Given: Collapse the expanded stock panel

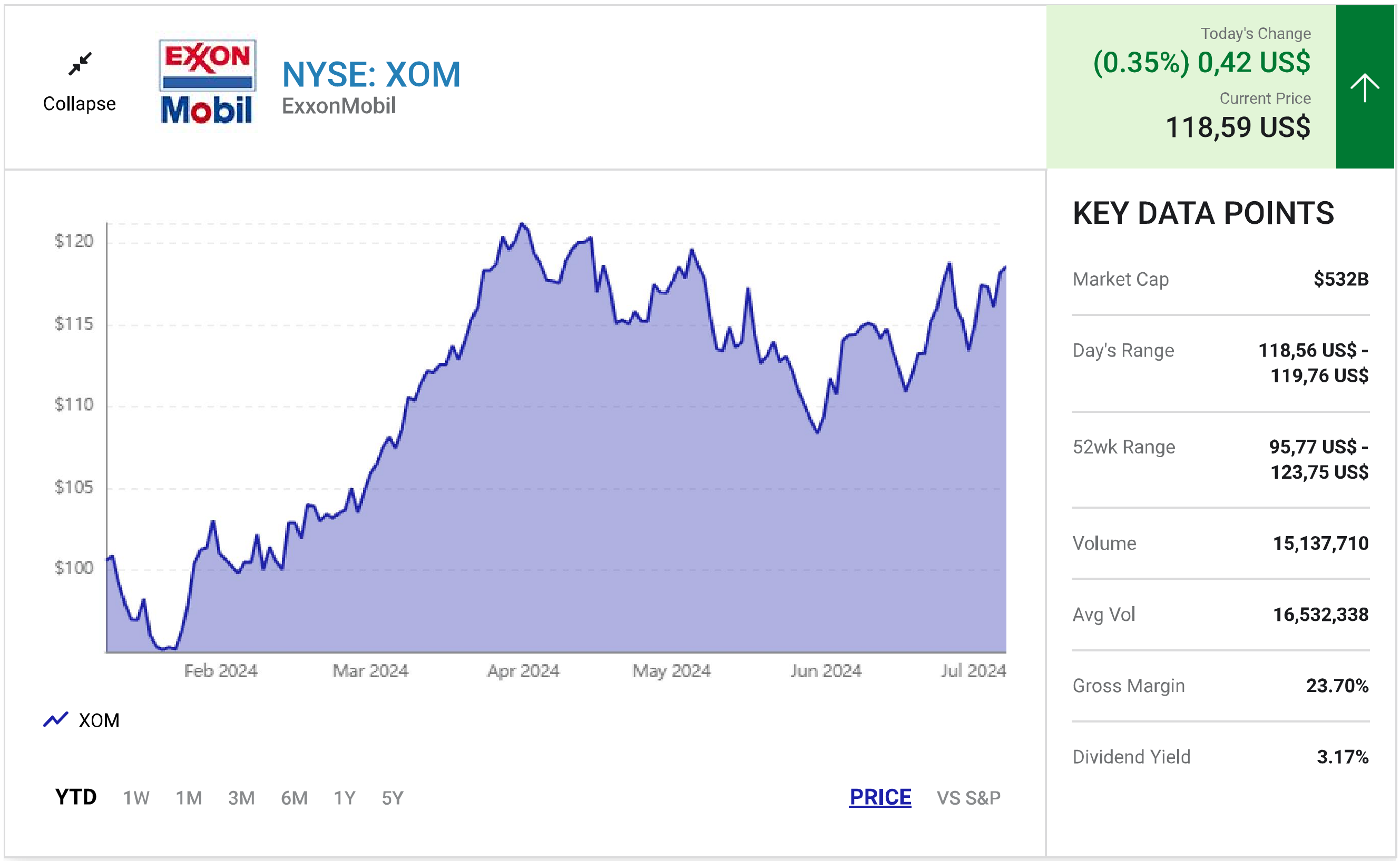Looking at the screenshot, I should tap(79, 104).
